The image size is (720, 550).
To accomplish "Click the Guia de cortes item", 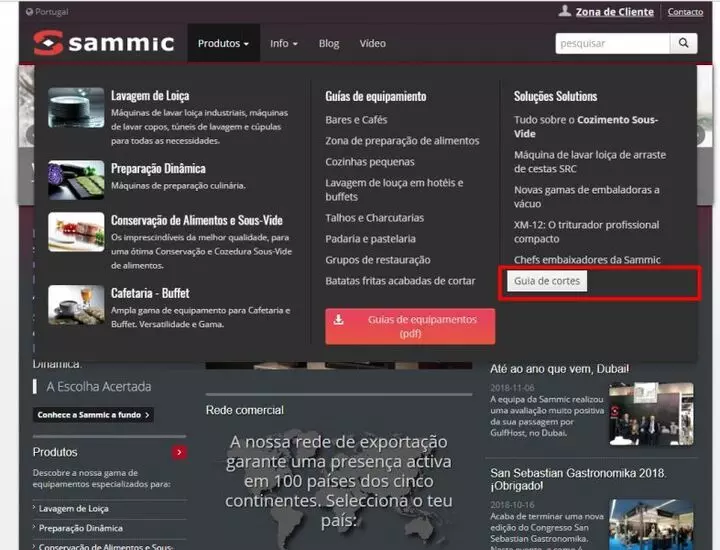I will click(x=547, y=281).
